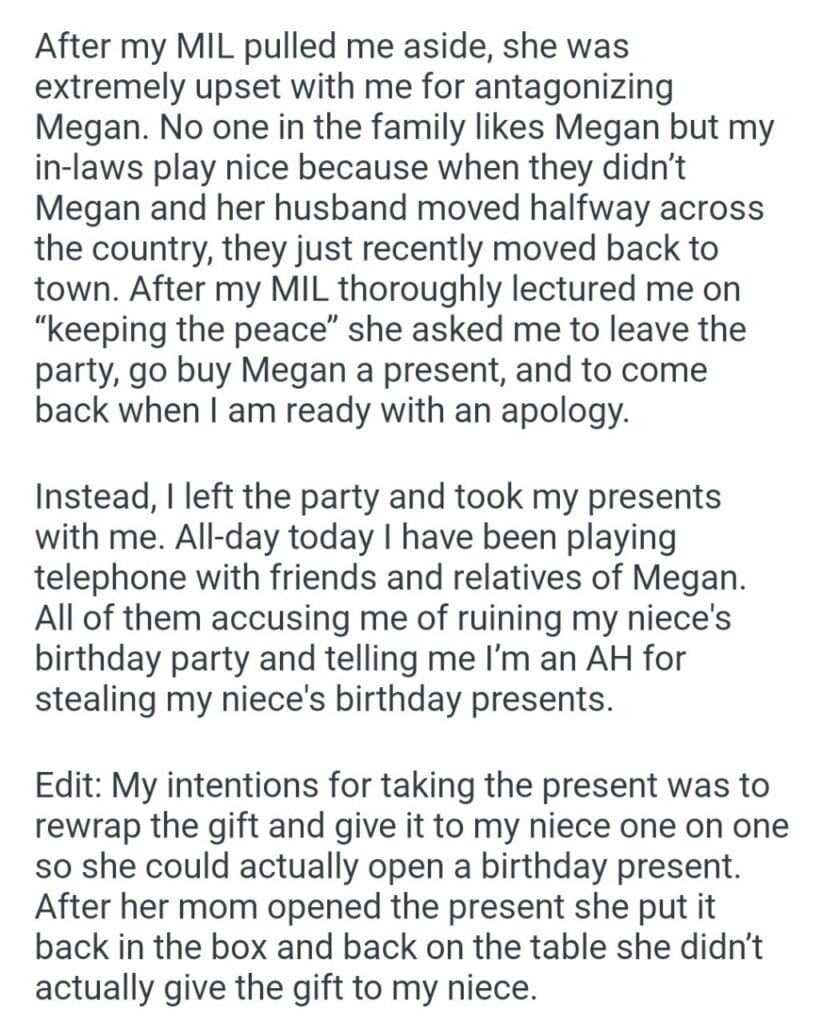Click the word "antagonizing" in first paragraph
This screenshot has height=1024, width=823.
[568, 89]
